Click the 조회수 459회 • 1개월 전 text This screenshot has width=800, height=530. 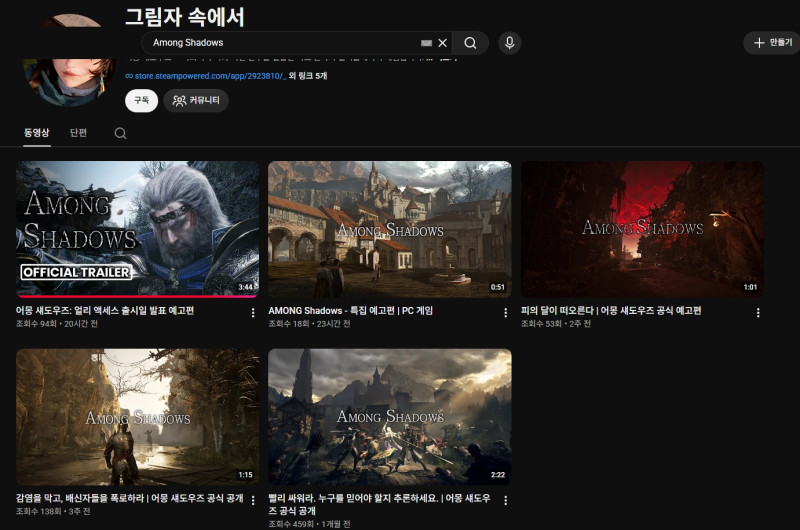pos(309,524)
